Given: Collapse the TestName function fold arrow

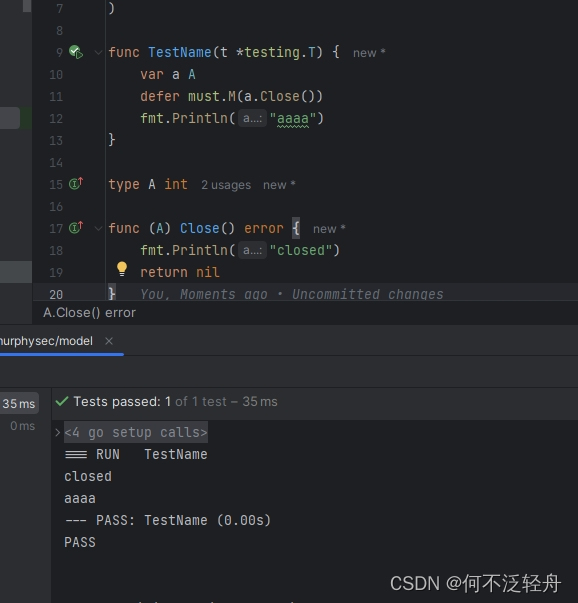Looking at the screenshot, I should [x=98, y=52].
